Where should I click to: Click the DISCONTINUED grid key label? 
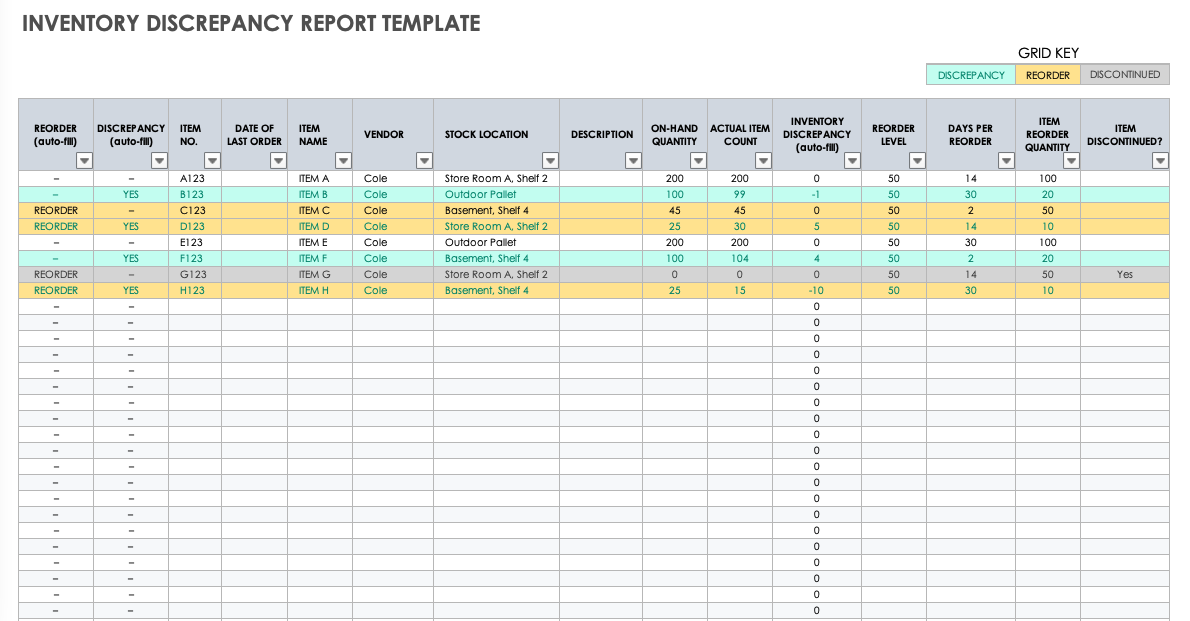(1124, 74)
